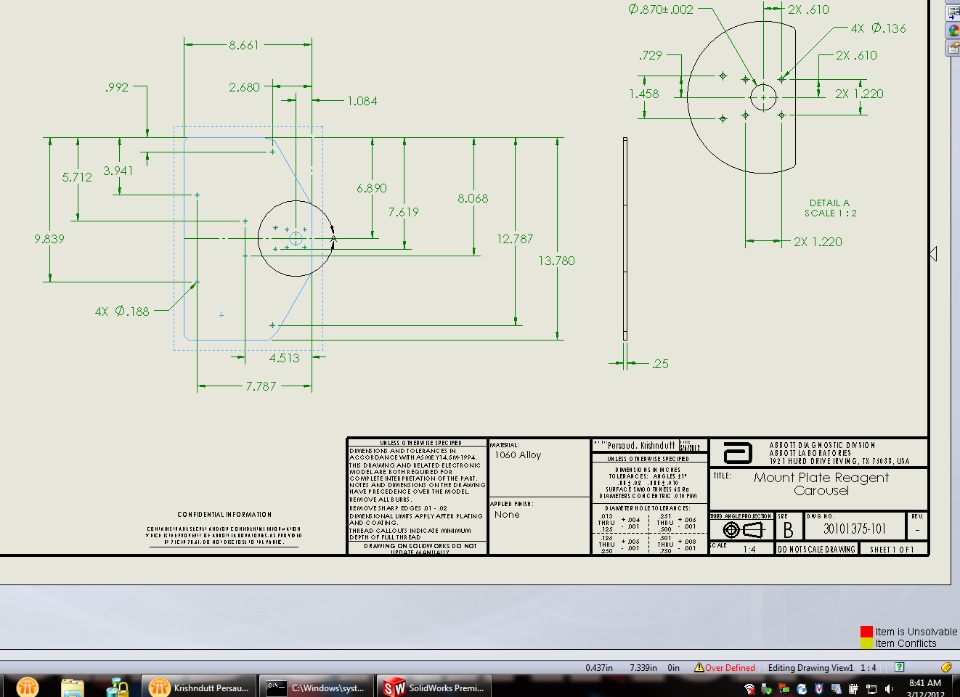Select the 3.941 dimension
The image size is (960, 697).
coord(118,170)
